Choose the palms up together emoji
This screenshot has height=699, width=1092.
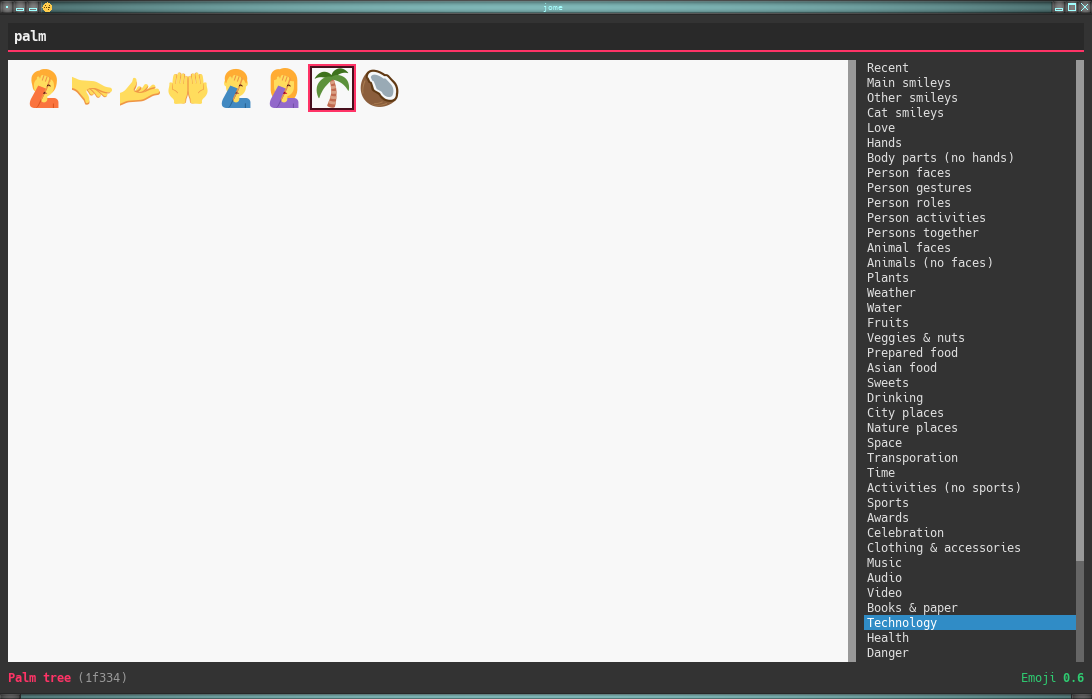click(188, 88)
